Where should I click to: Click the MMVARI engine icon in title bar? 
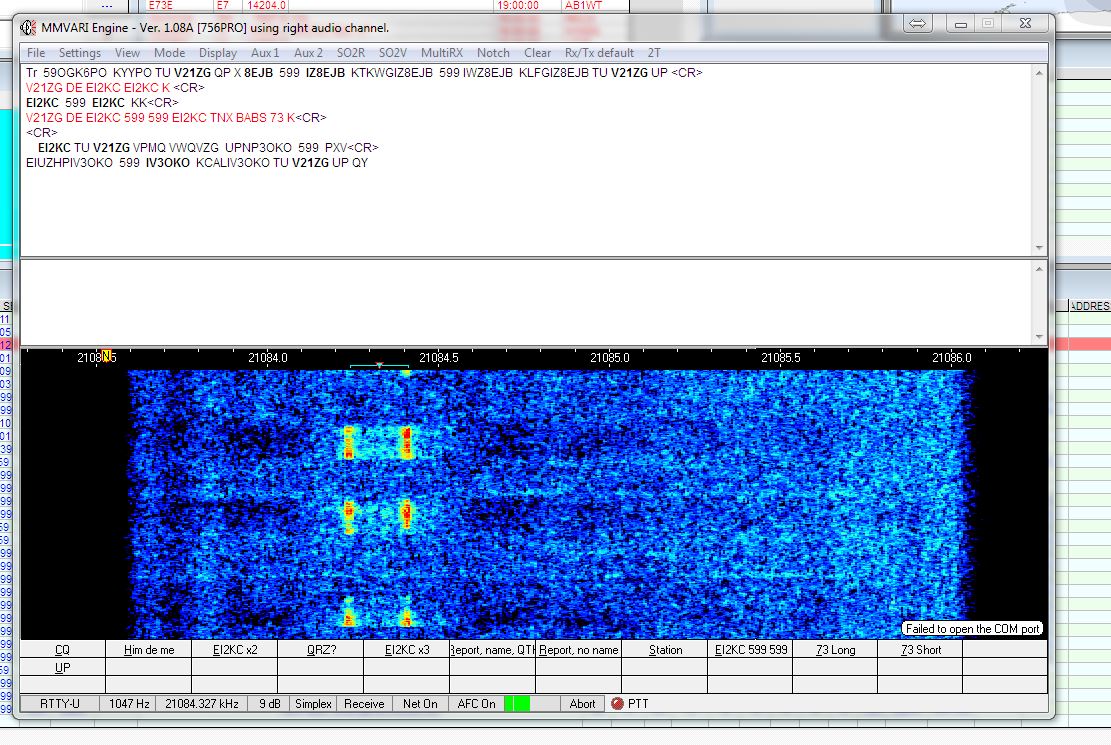29,28
